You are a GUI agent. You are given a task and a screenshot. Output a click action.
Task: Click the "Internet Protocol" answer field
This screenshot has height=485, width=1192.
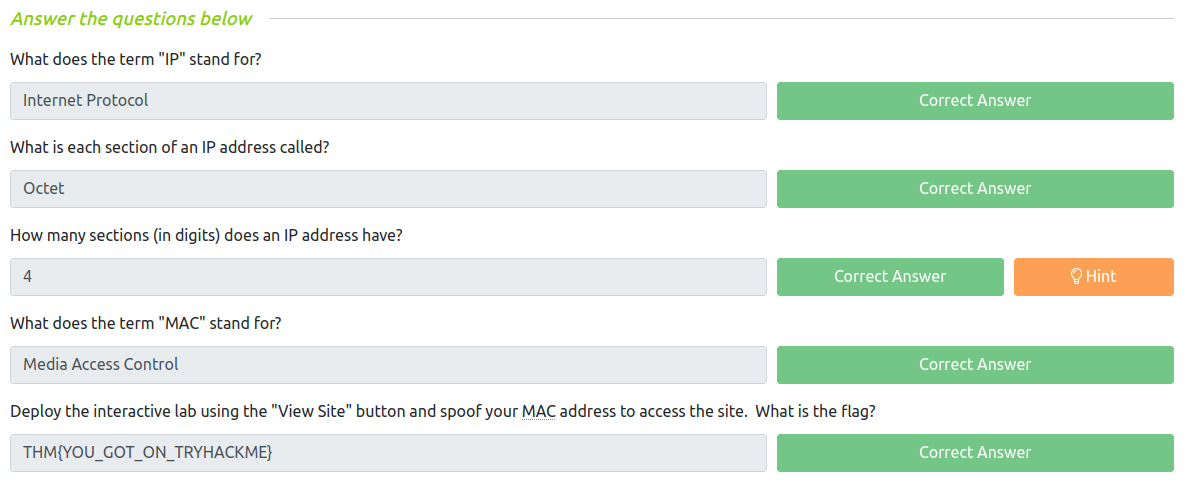[x=388, y=101]
